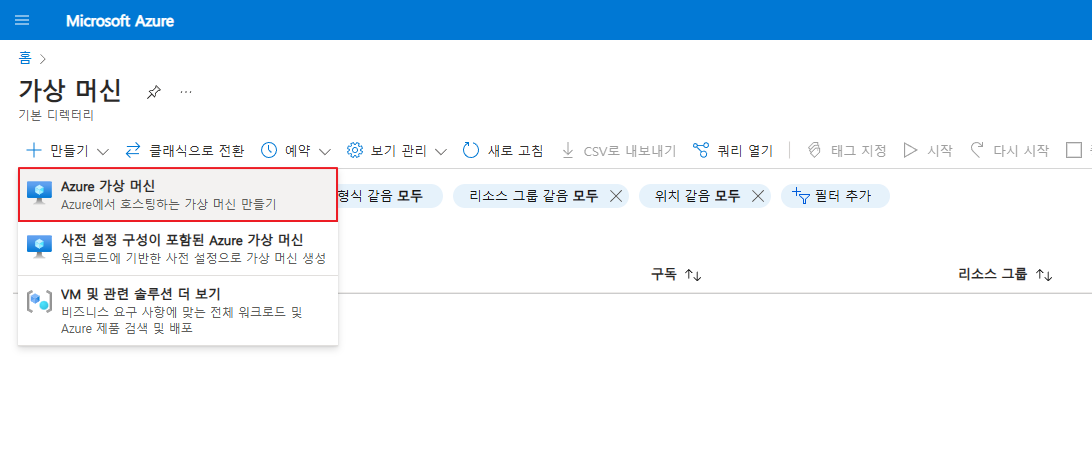The height and width of the screenshot is (465, 1092).
Task: Expand the 만들기 dropdown chevron
Action: [102, 151]
